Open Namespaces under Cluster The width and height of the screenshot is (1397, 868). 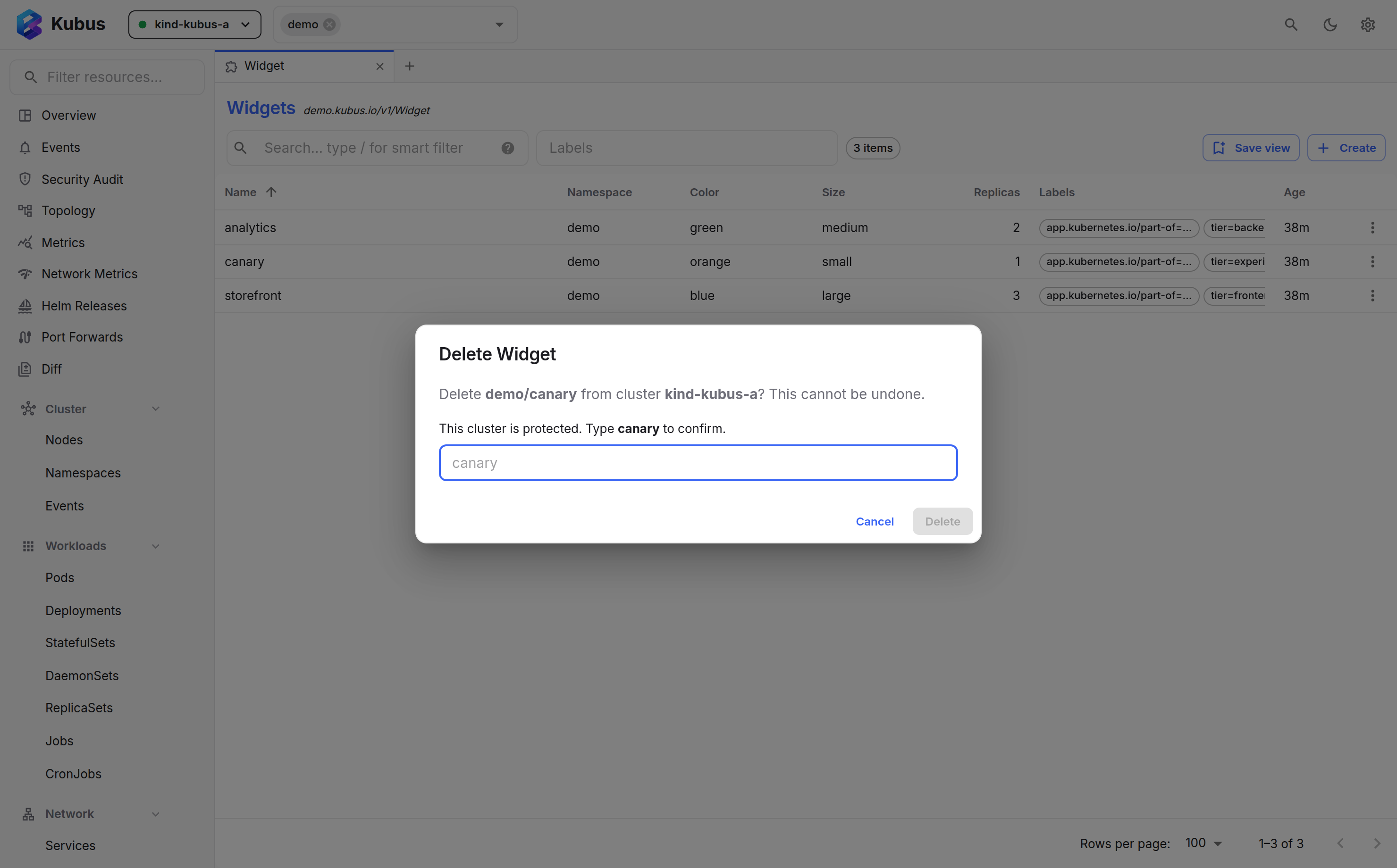coord(83,473)
